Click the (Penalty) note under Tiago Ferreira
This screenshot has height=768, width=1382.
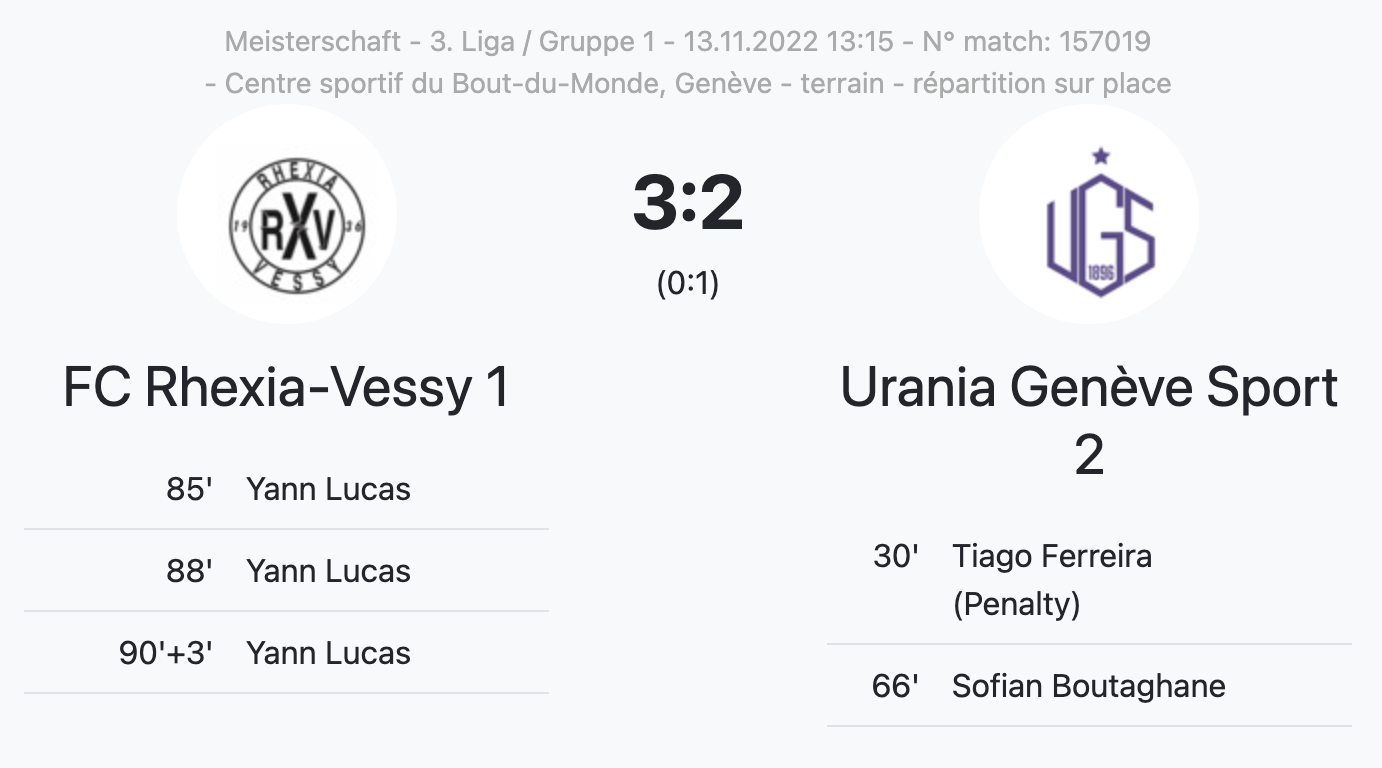pos(1016,604)
